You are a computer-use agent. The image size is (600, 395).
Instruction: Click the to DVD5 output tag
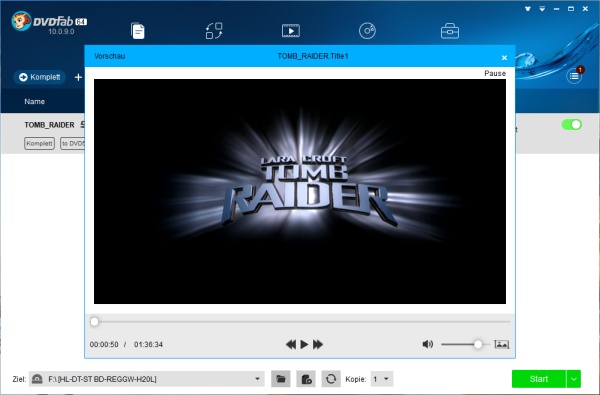(73, 144)
